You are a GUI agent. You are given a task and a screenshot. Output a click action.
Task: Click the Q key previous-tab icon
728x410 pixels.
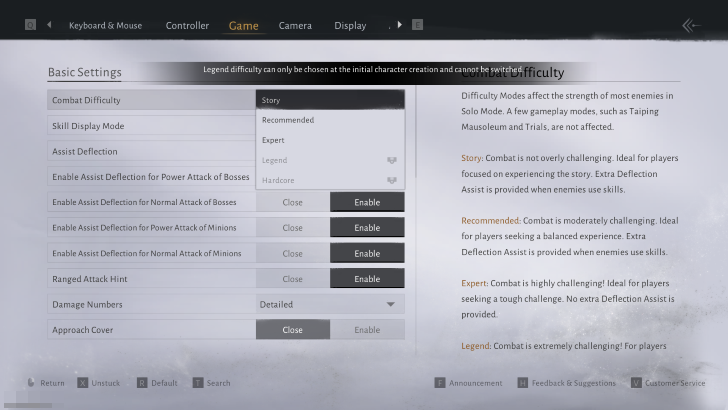[x=30, y=25]
